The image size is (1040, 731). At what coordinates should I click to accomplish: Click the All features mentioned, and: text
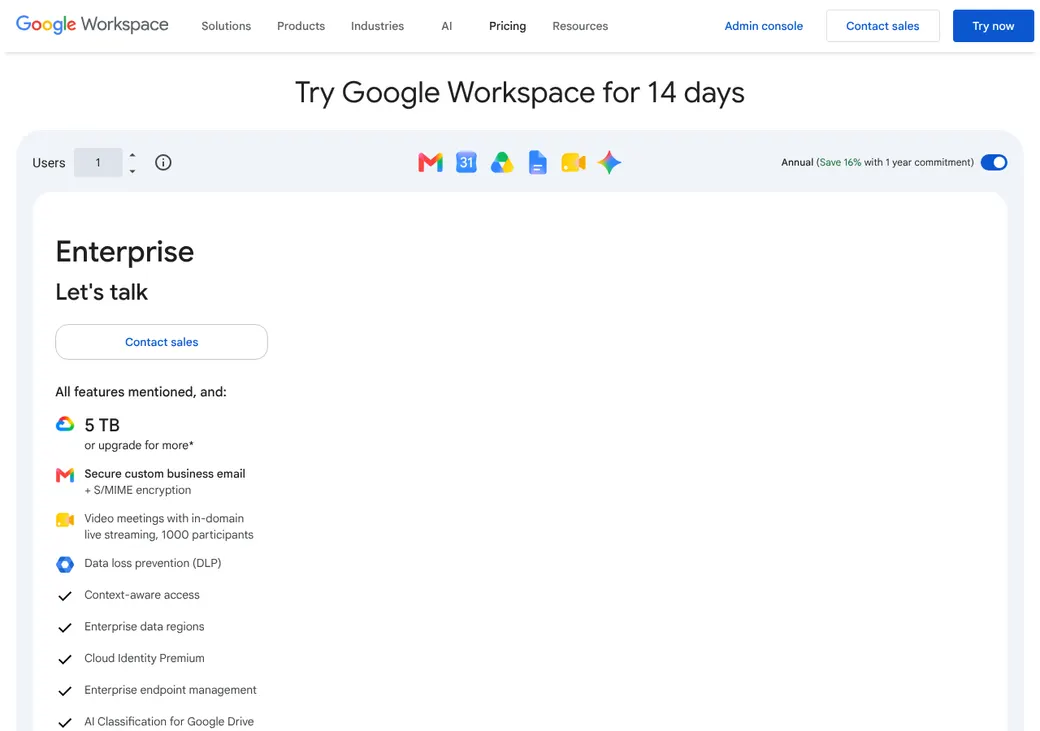tap(141, 392)
